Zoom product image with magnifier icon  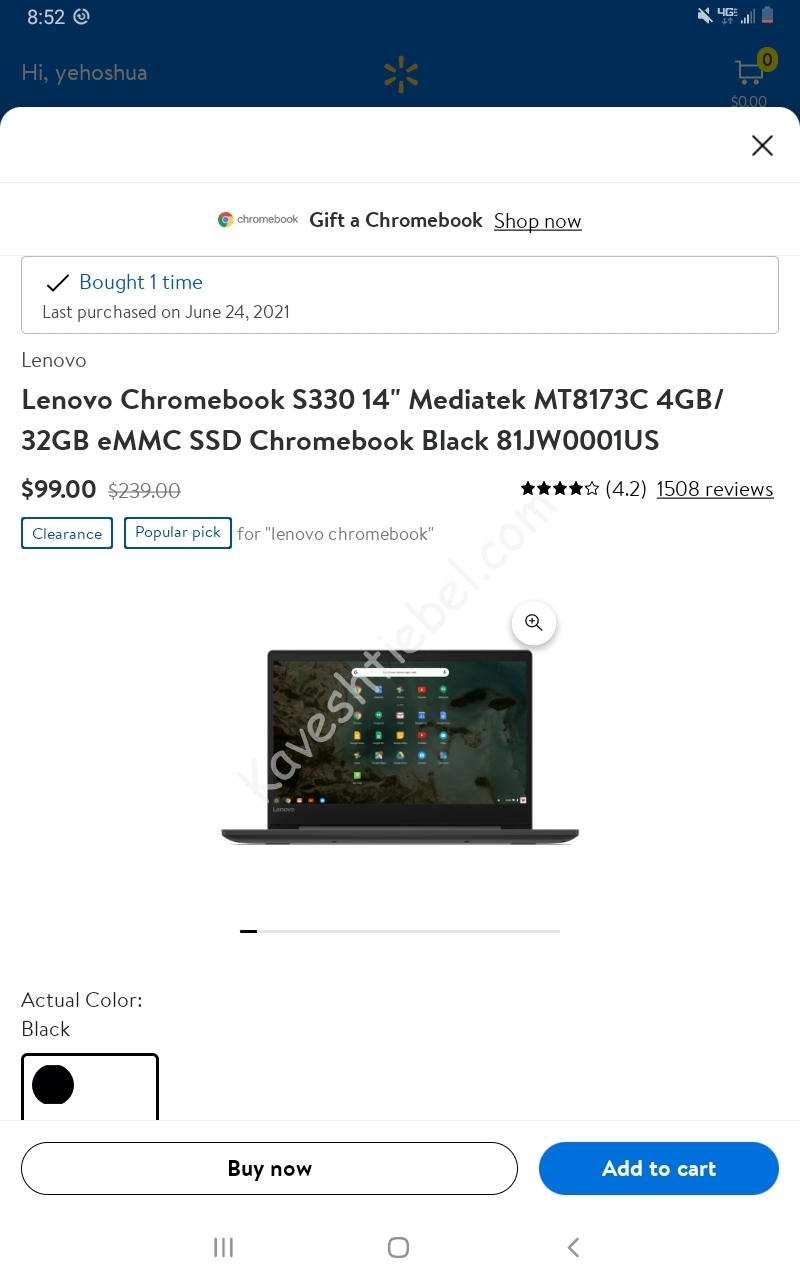(x=534, y=623)
